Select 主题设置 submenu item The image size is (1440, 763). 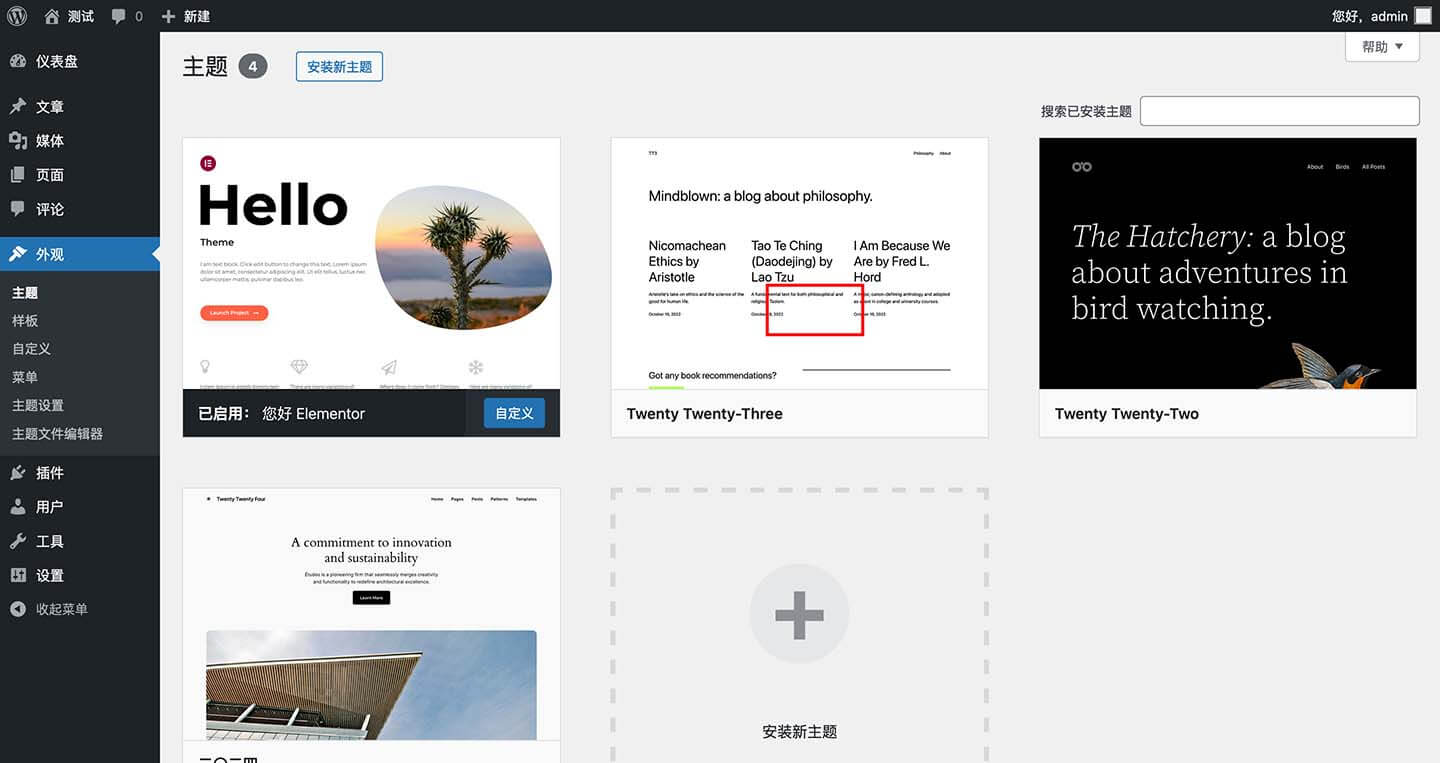click(38, 405)
